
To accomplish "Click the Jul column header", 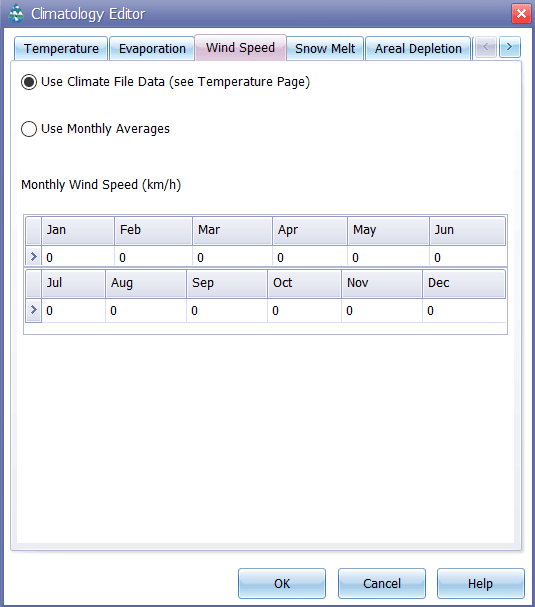I will tap(74, 283).
